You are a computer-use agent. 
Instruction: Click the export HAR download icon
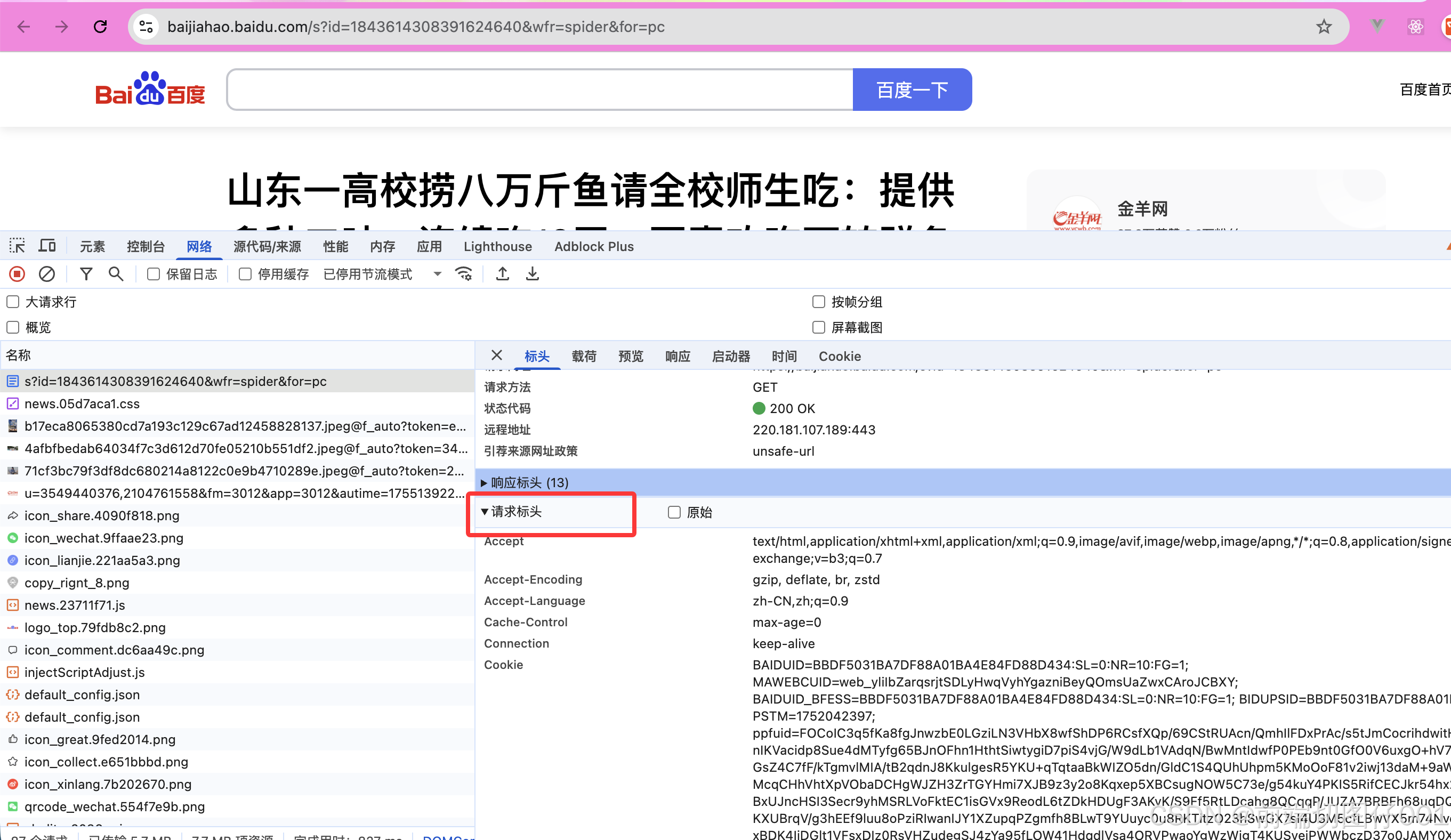pyautogui.click(x=533, y=274)
